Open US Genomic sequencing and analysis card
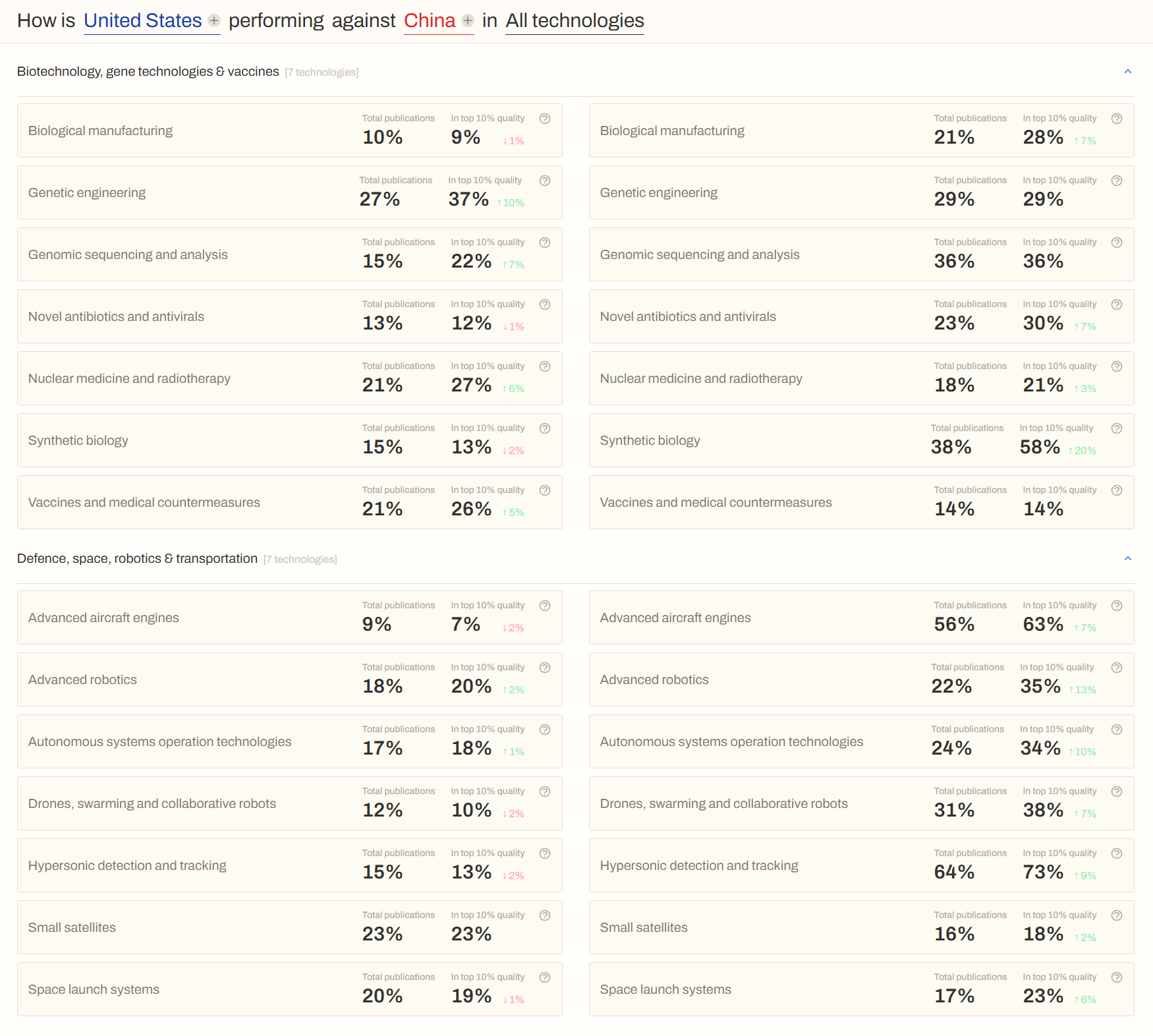Viewport: 1153px width, 1036px height. coord(290,254)
